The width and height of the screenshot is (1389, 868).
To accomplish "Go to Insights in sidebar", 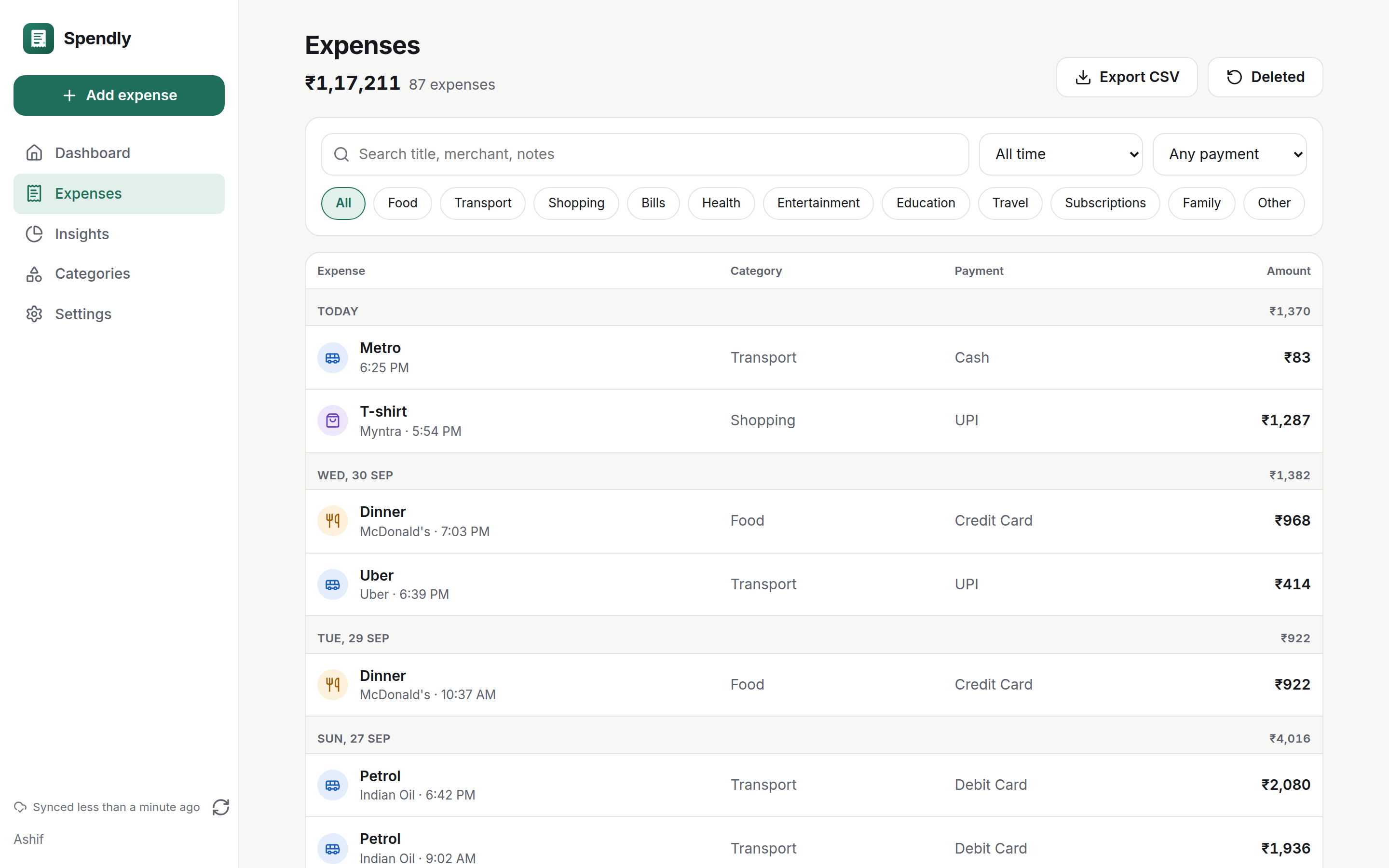I will (119, 234).
